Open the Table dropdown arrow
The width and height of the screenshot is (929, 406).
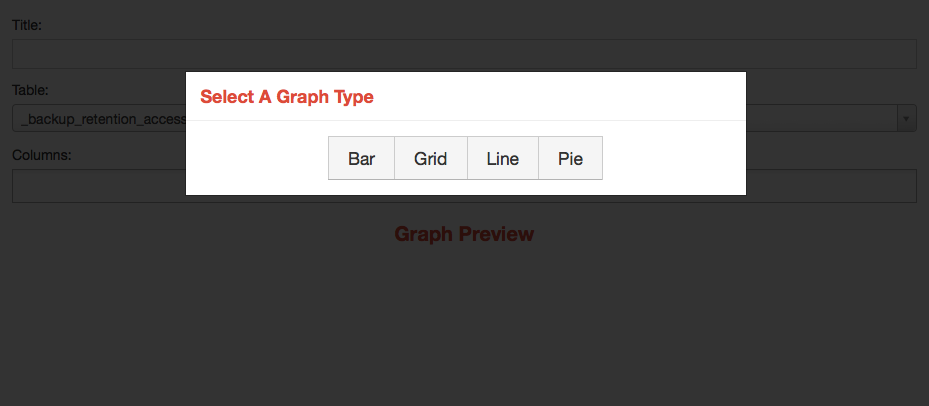pyautogui.click(x=906, y=119)
